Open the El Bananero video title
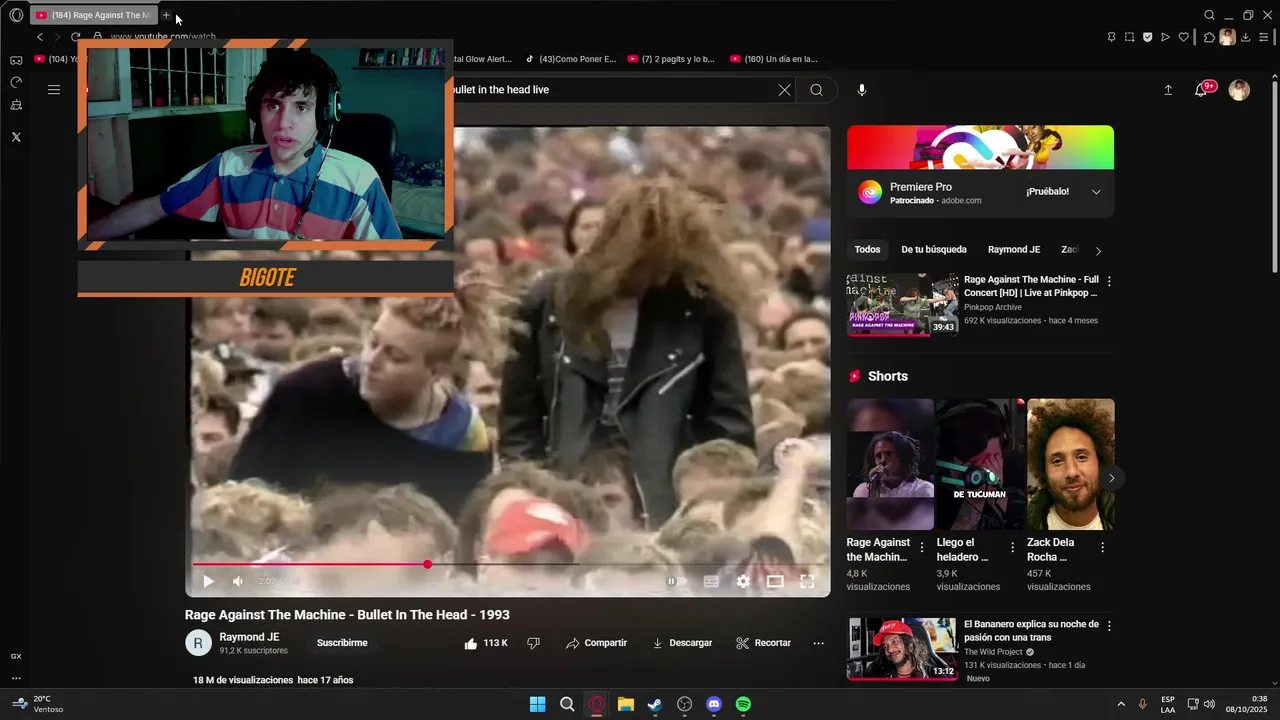This screenshot has height=720, width=1280. coord(1031,630)
